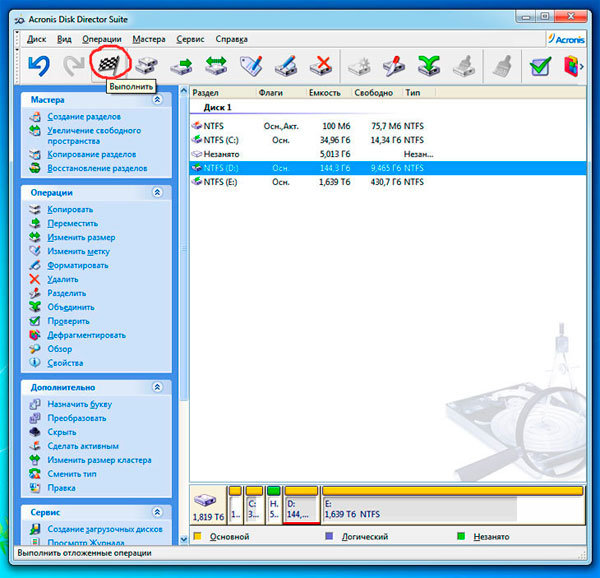Click the Check partition green checkmark icon
Image resolution: width=600 pixels, height=578 pixels.
click(540, 66)
